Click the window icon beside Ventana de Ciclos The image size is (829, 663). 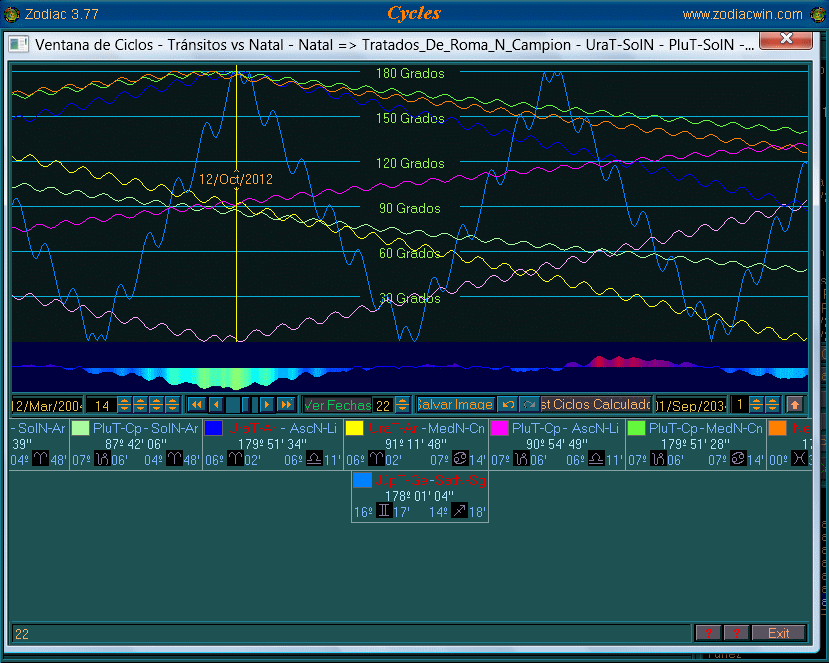tap(19, 44)
